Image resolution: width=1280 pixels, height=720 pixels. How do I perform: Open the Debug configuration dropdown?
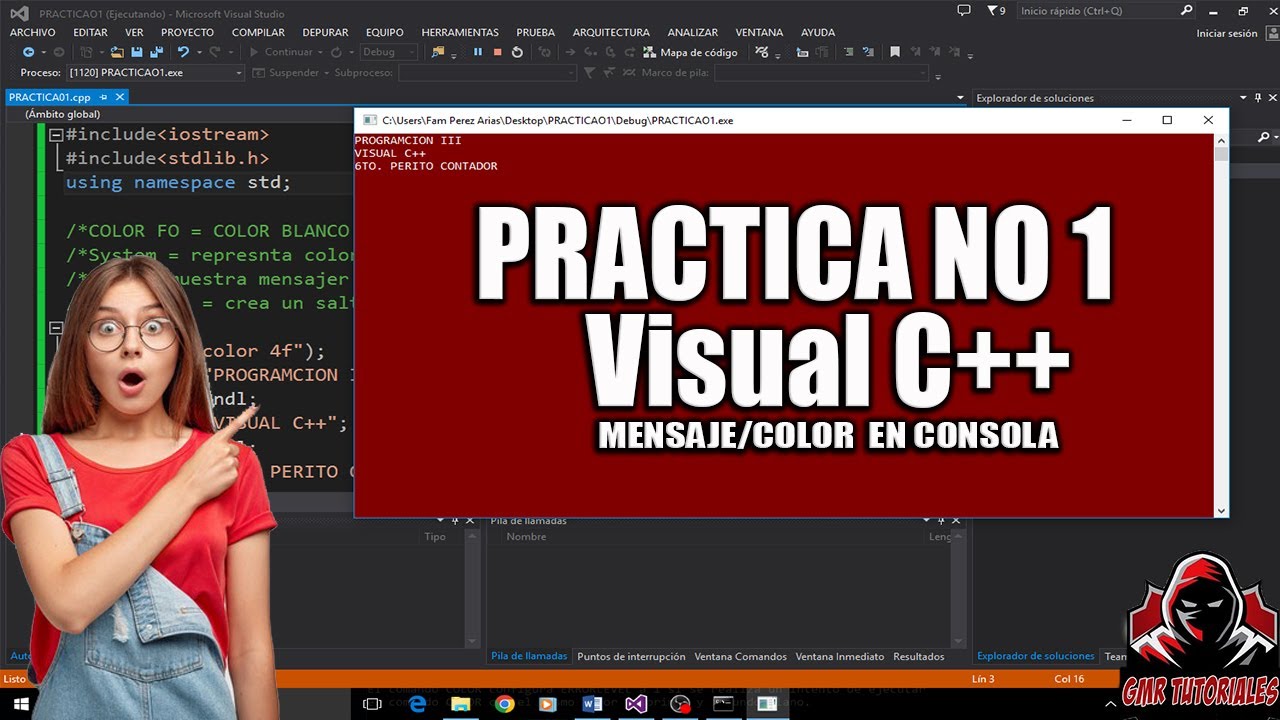pyautogui.click(x=388, y=52)
